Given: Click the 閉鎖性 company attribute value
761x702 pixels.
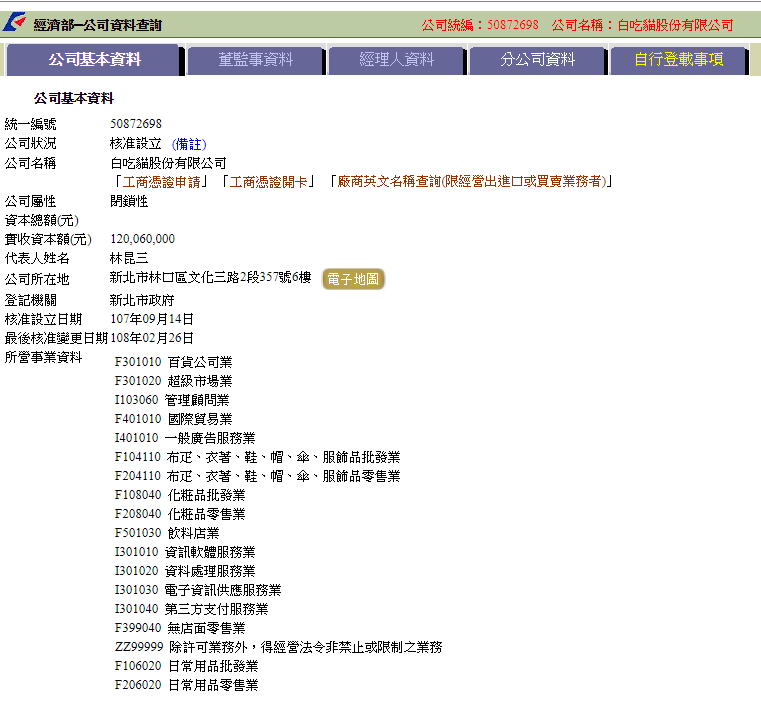Looking at the screenshot, I should click(x=129, y=201).
